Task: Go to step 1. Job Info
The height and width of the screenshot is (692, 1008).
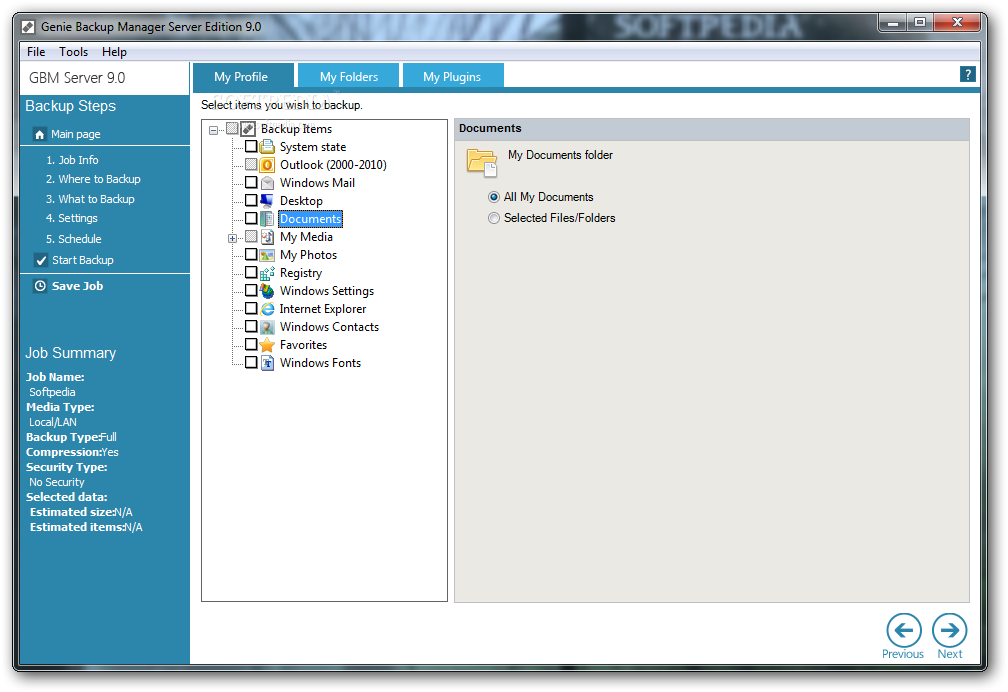Action: pos(73,160)
